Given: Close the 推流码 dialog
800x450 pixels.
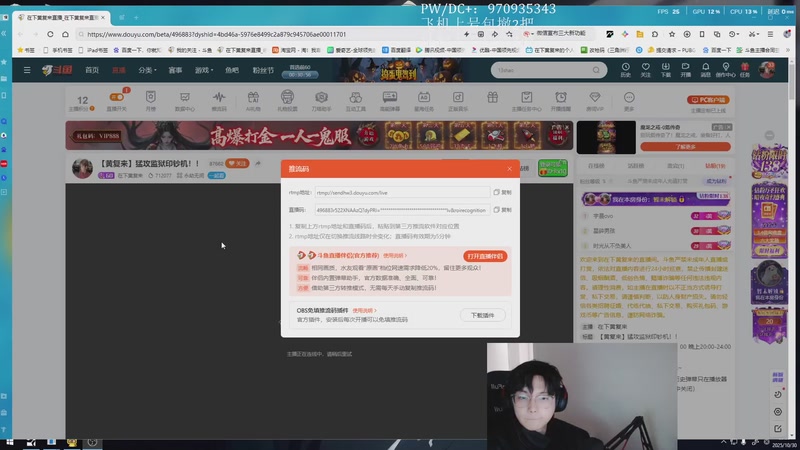Looking at the screenshot, I should click(509, 169).
